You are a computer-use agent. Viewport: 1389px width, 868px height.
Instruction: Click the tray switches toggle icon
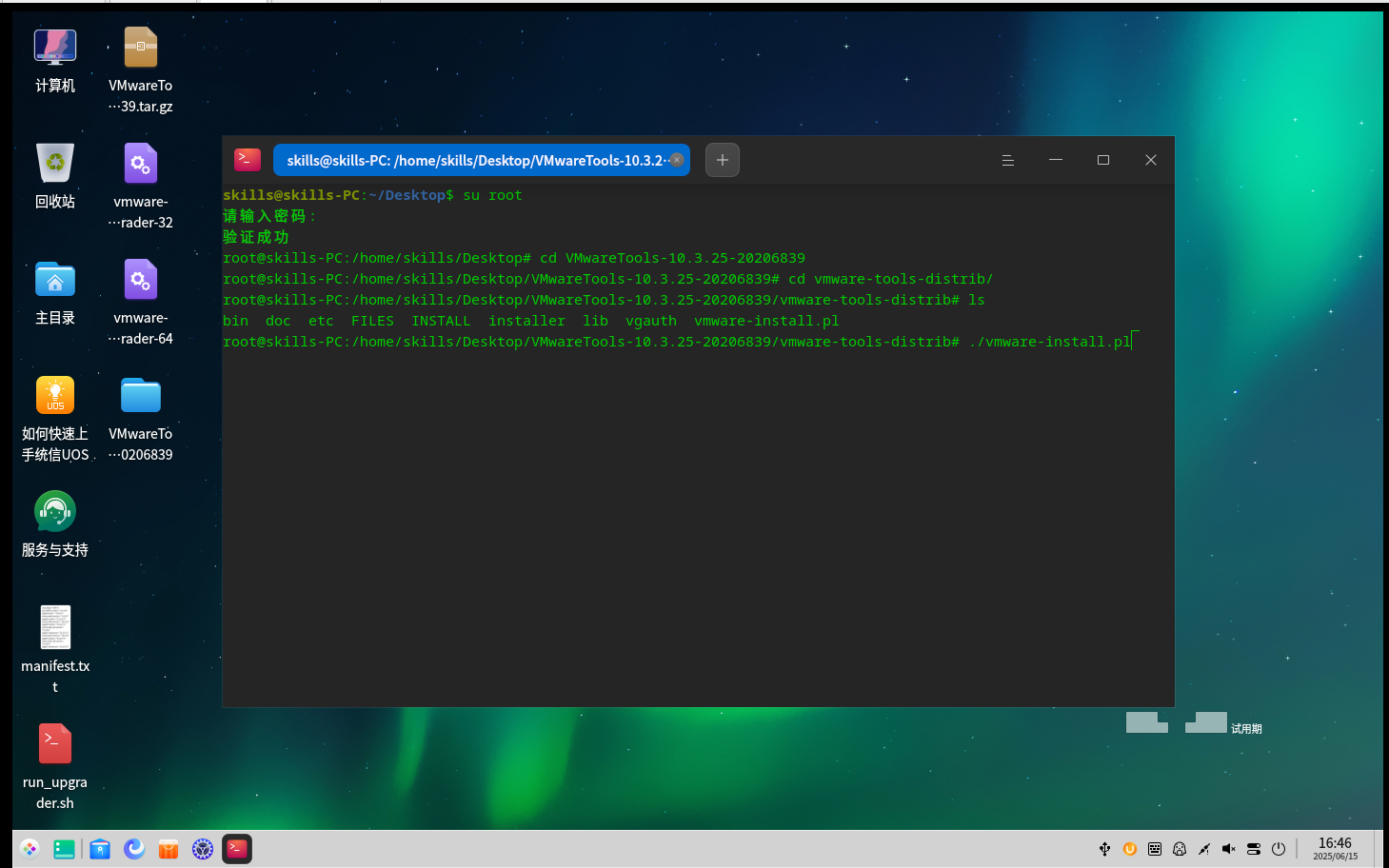point(1254,848)
